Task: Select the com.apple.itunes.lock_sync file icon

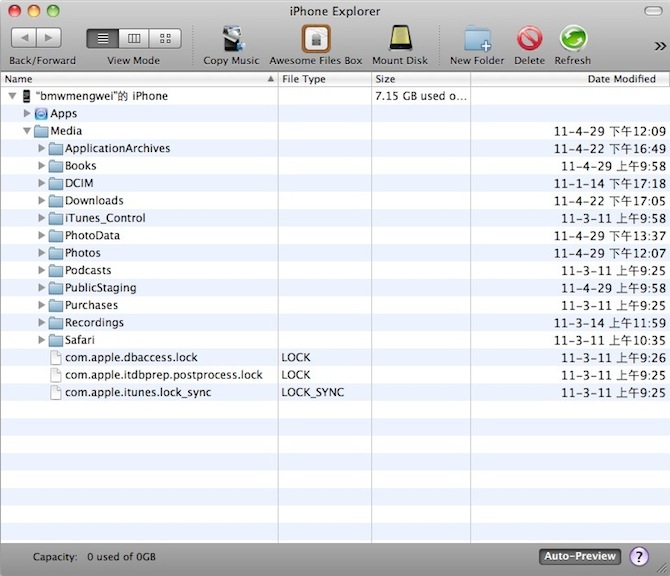Action: pyautogui.click(x=56, y=392)
